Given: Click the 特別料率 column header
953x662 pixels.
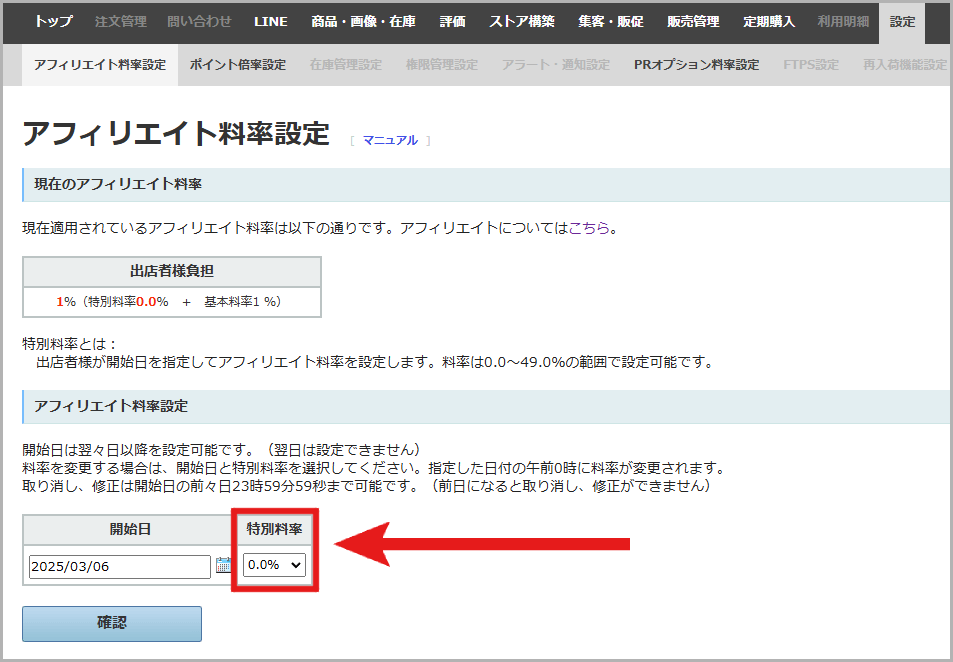Looking at the screenshot, I should tap(274, 529).
